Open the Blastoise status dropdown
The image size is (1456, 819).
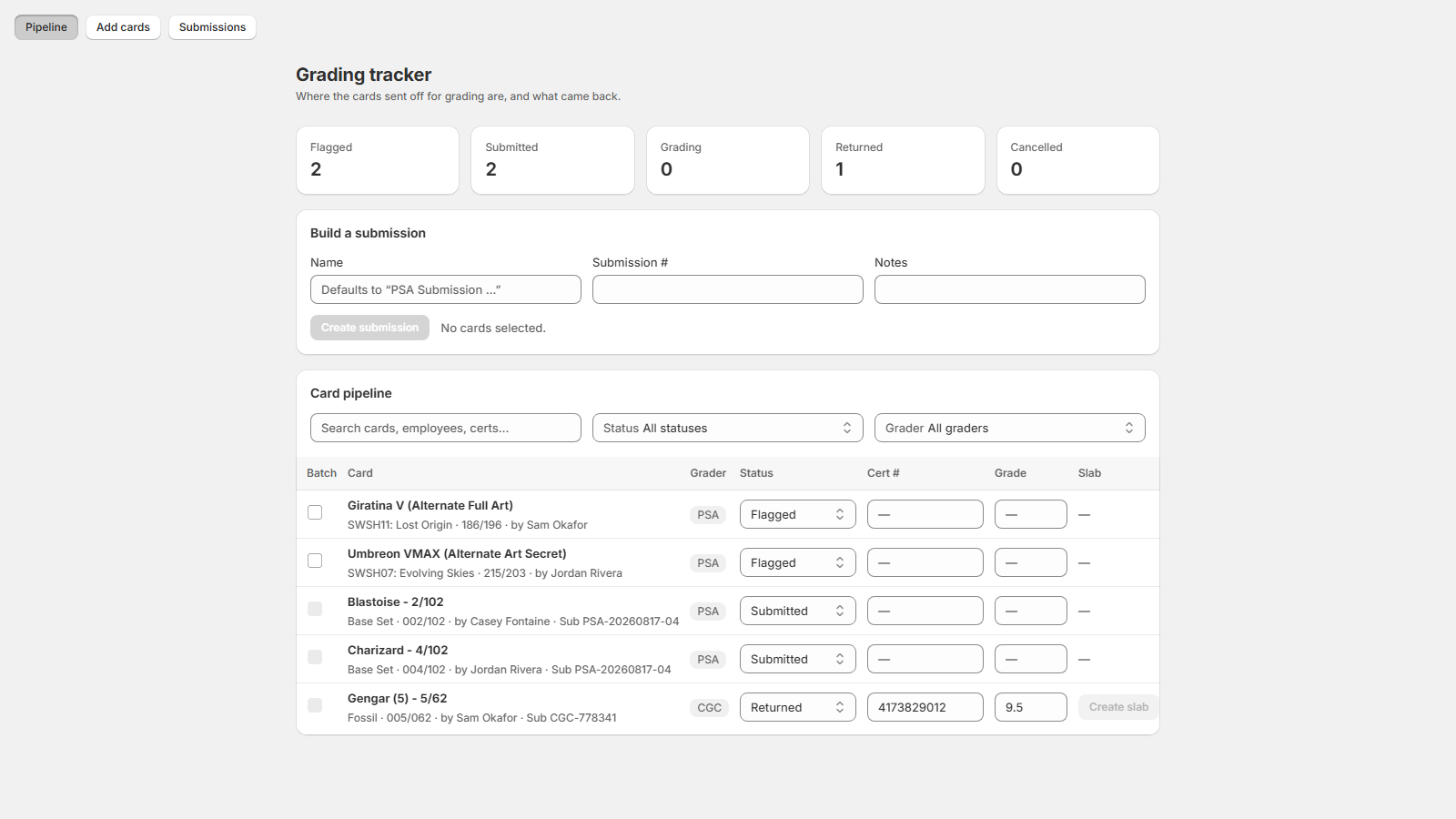798,611
